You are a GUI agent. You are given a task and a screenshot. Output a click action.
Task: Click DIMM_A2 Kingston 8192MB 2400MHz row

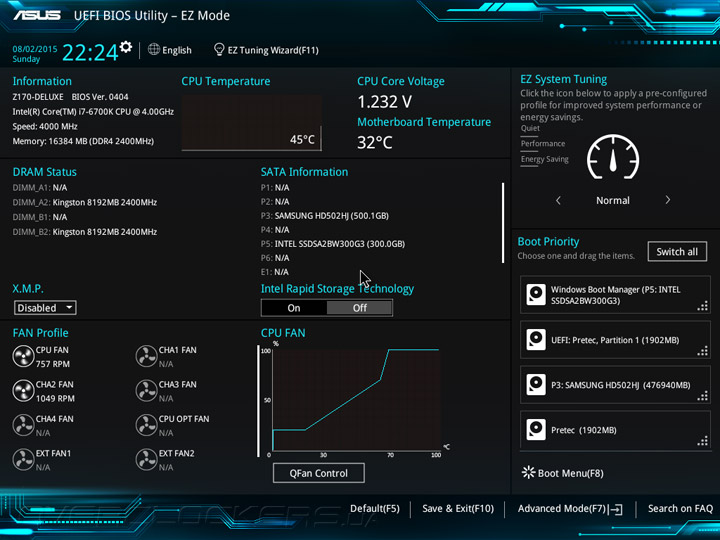(x=85, y=202)
